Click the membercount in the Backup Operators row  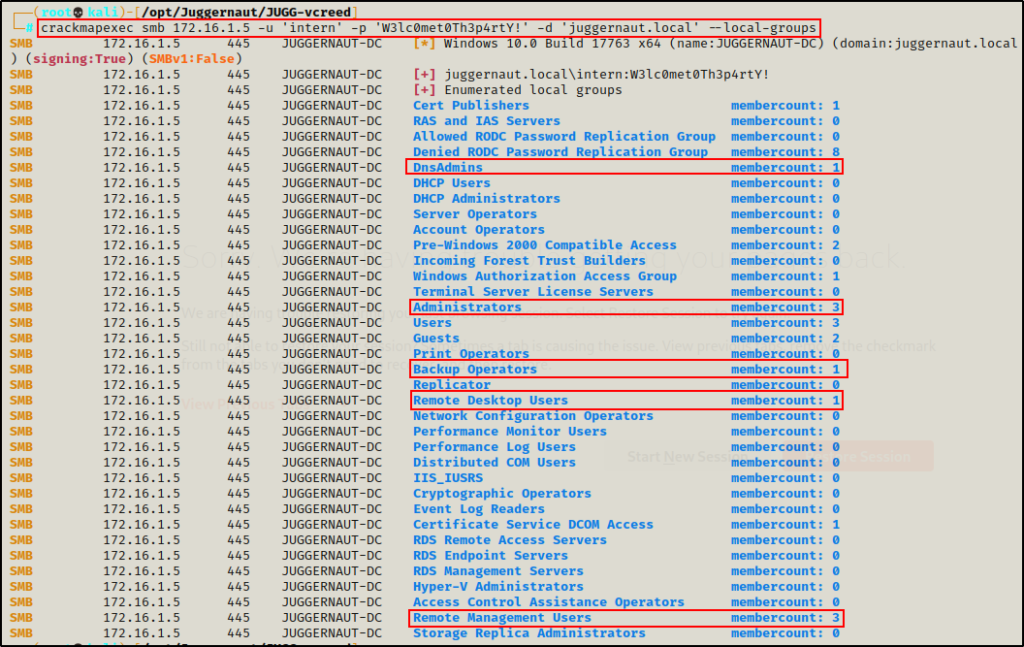point(835,370)
